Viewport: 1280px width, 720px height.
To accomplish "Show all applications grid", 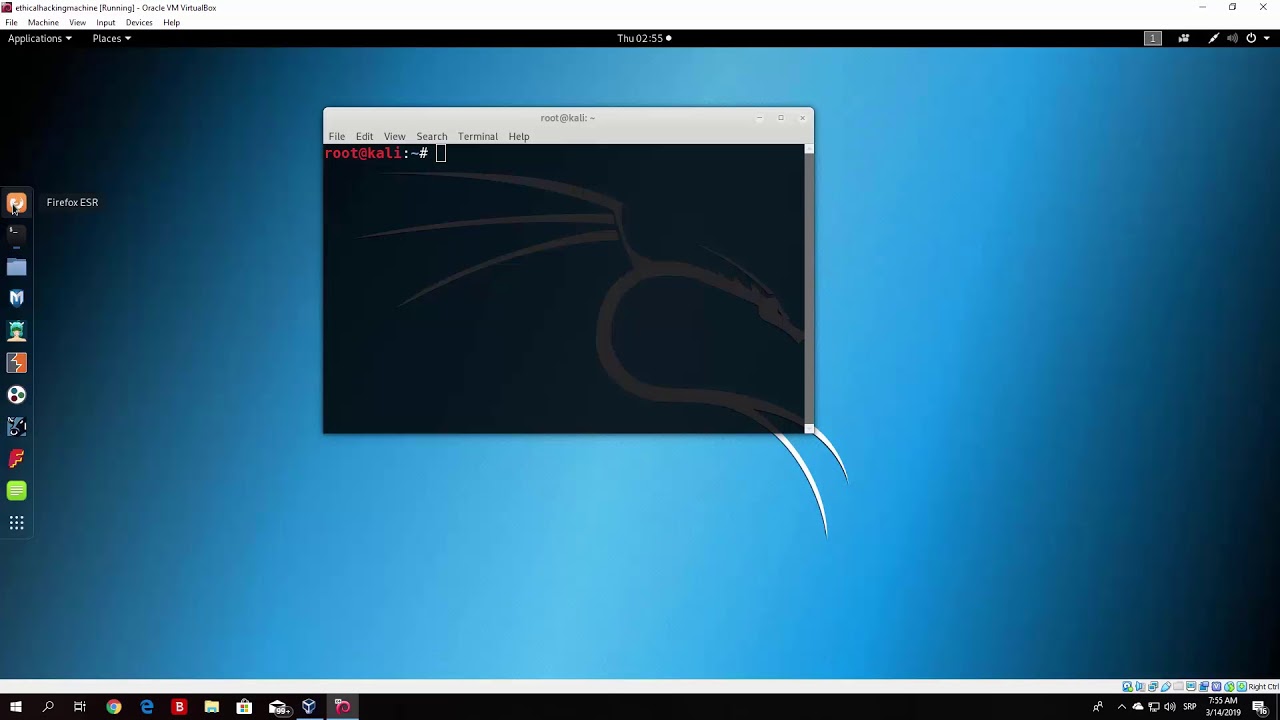I will tap(16, 523).
